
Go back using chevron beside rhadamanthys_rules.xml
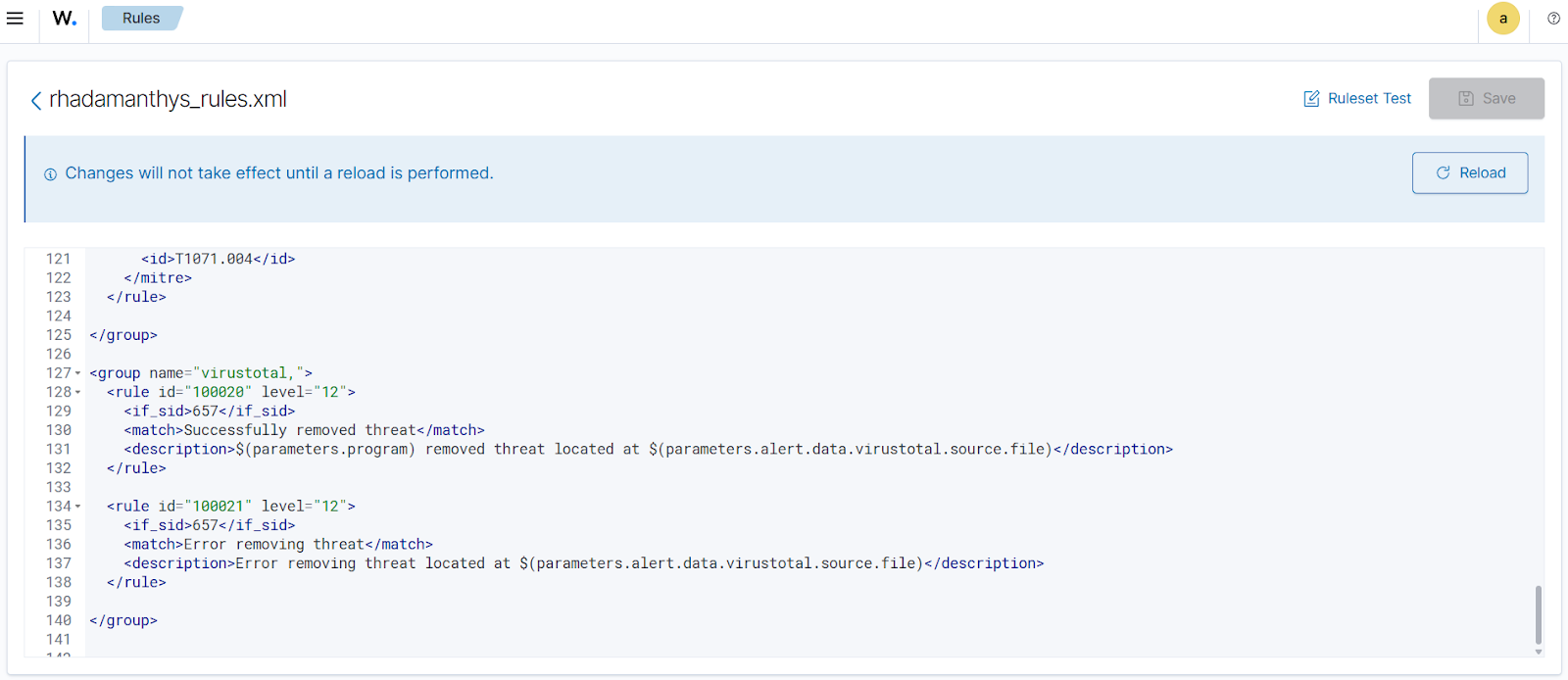(x=36, y=100)
